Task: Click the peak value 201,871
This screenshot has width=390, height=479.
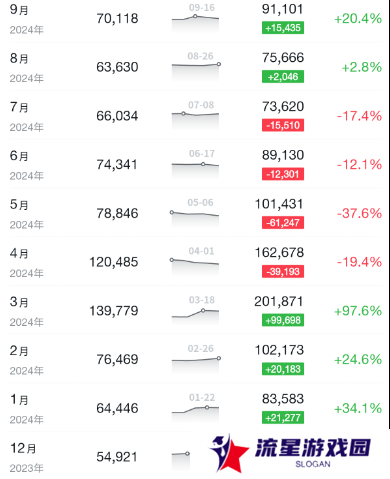Action: pyautogui.click(x=279, y=301)
